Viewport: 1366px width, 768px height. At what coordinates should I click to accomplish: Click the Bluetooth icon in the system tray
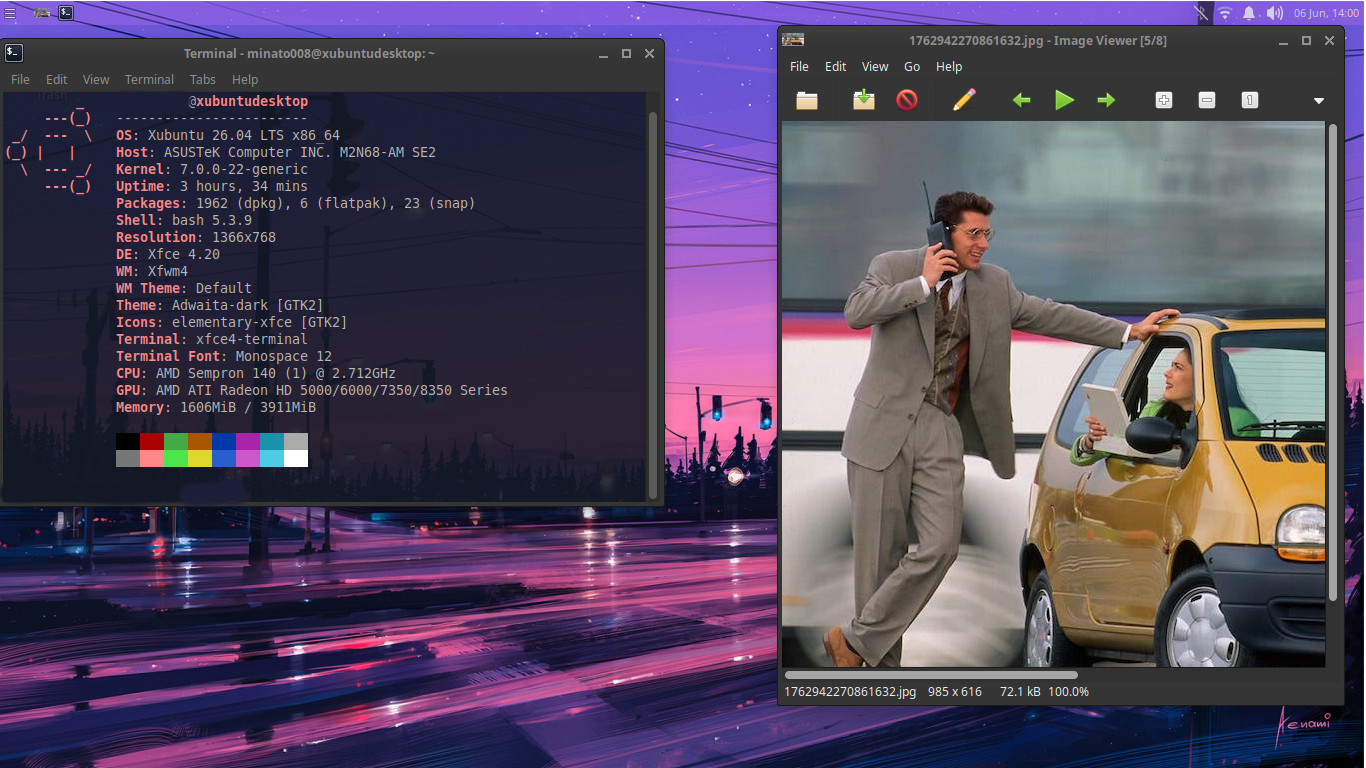1201,13
